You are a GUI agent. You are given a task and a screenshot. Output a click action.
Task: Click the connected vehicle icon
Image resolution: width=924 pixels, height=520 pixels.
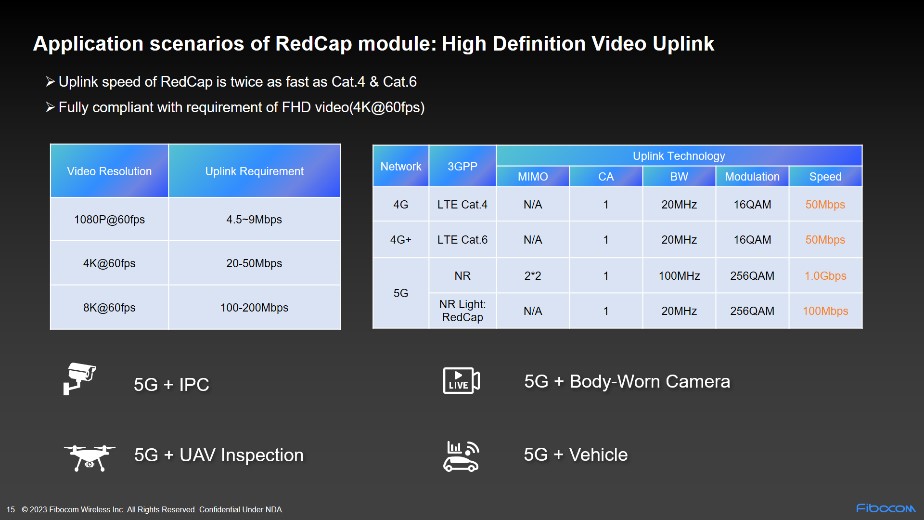[x=461, y=455]
